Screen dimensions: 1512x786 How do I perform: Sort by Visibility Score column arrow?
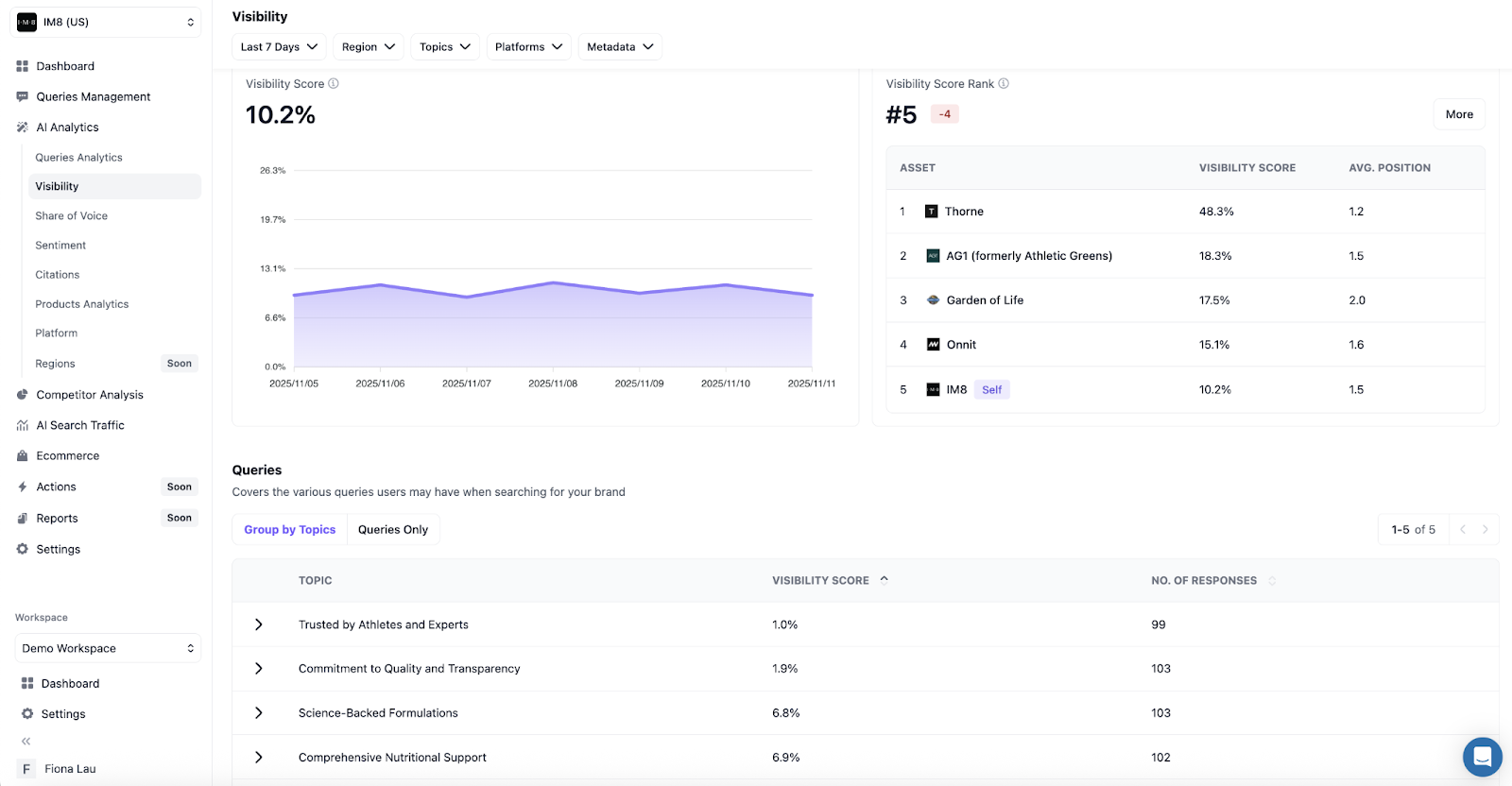pyautogui.click(x=885, y=580)
